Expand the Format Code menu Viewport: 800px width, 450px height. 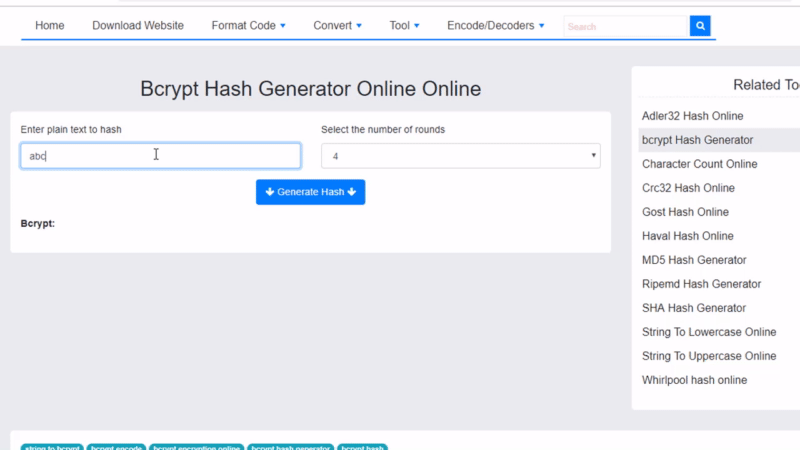click(x=248, y=26)
